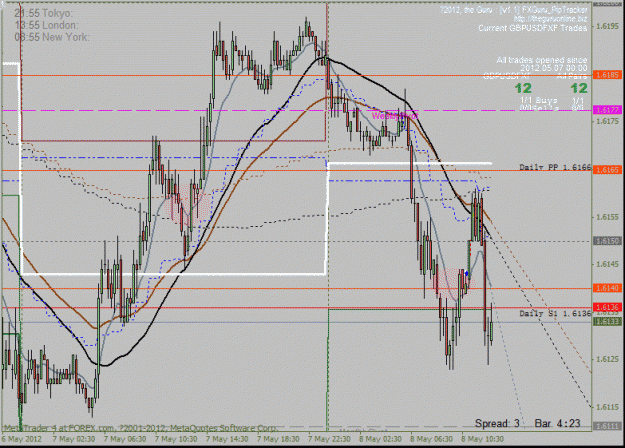Click 'Current GBPUSDFXF Trades' heading
Viewport: 625px width, 448px height.
[x=533, y=28]
